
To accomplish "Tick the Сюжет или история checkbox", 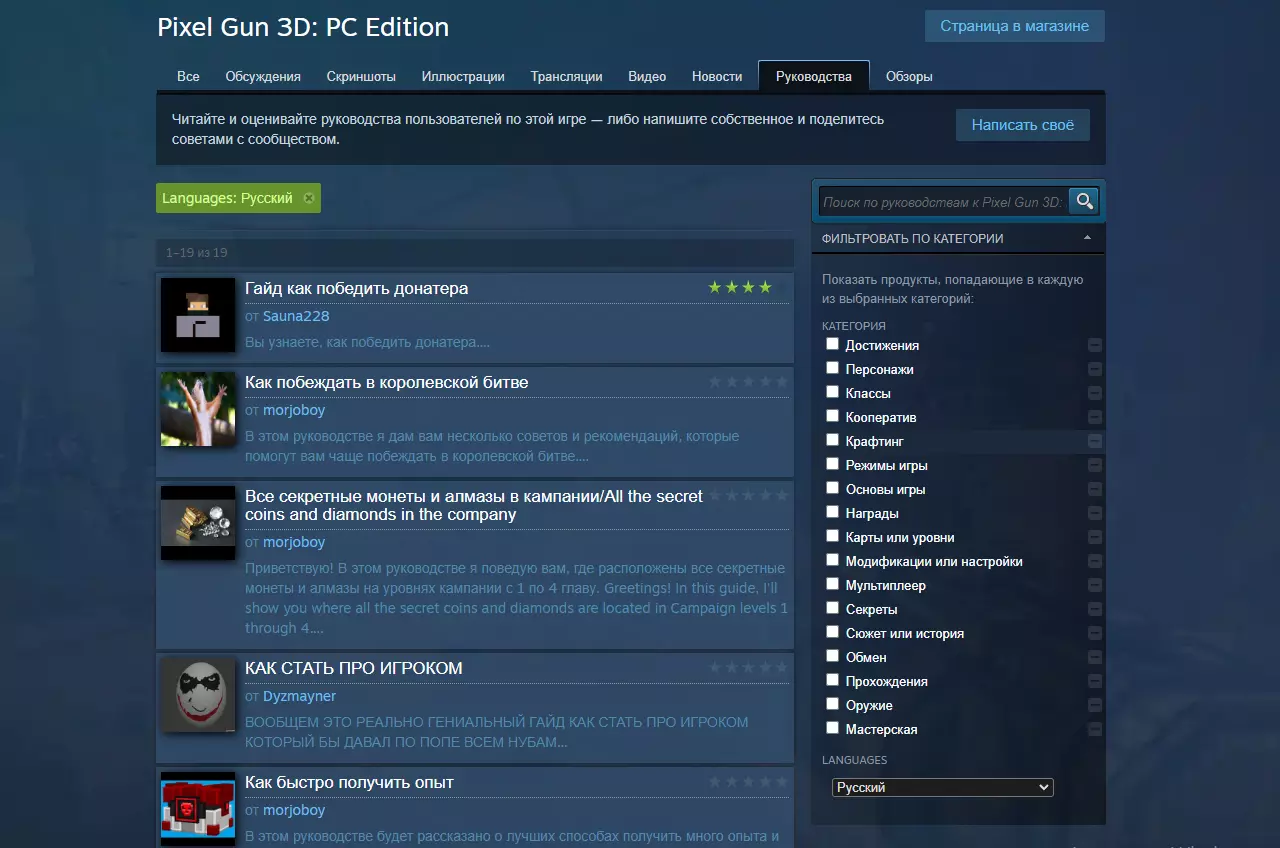I will [x=832, y=632].
